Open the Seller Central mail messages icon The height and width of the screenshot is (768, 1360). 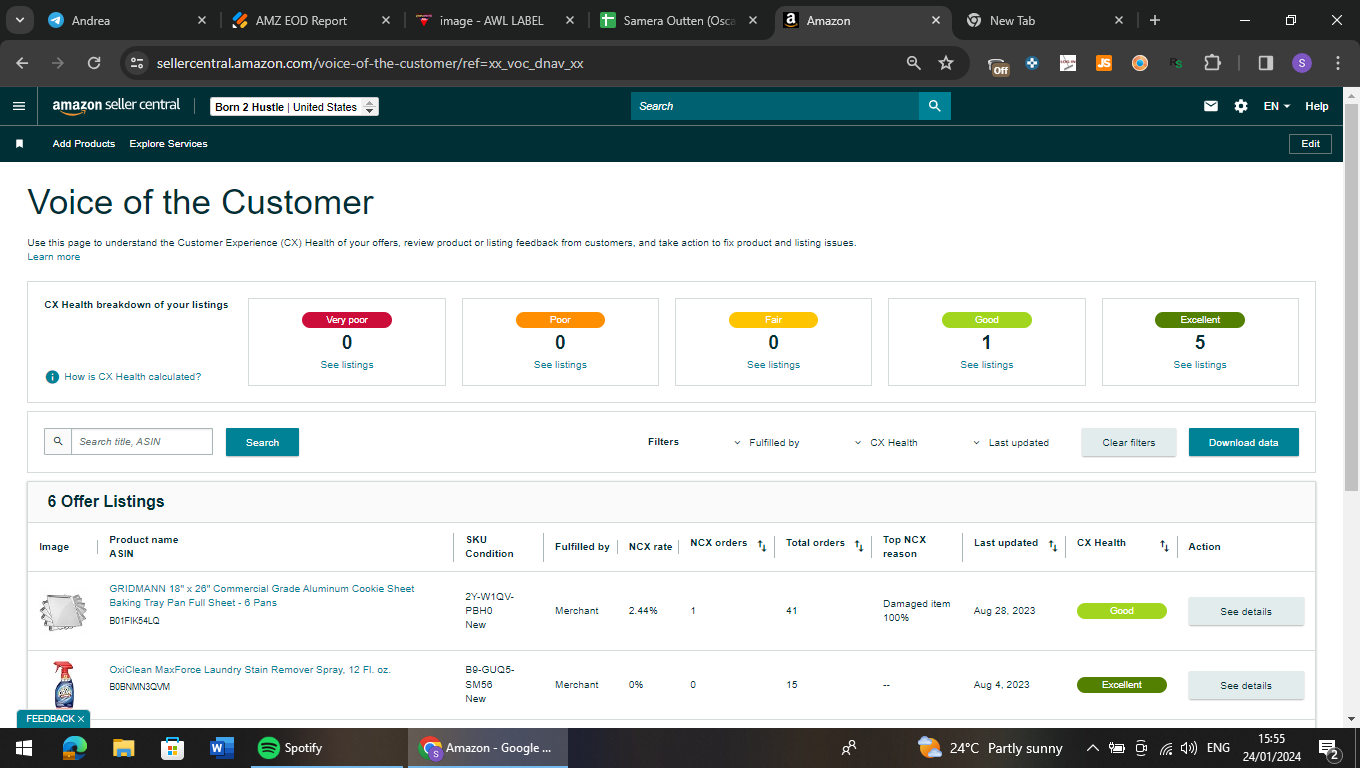click(1211, 106)
